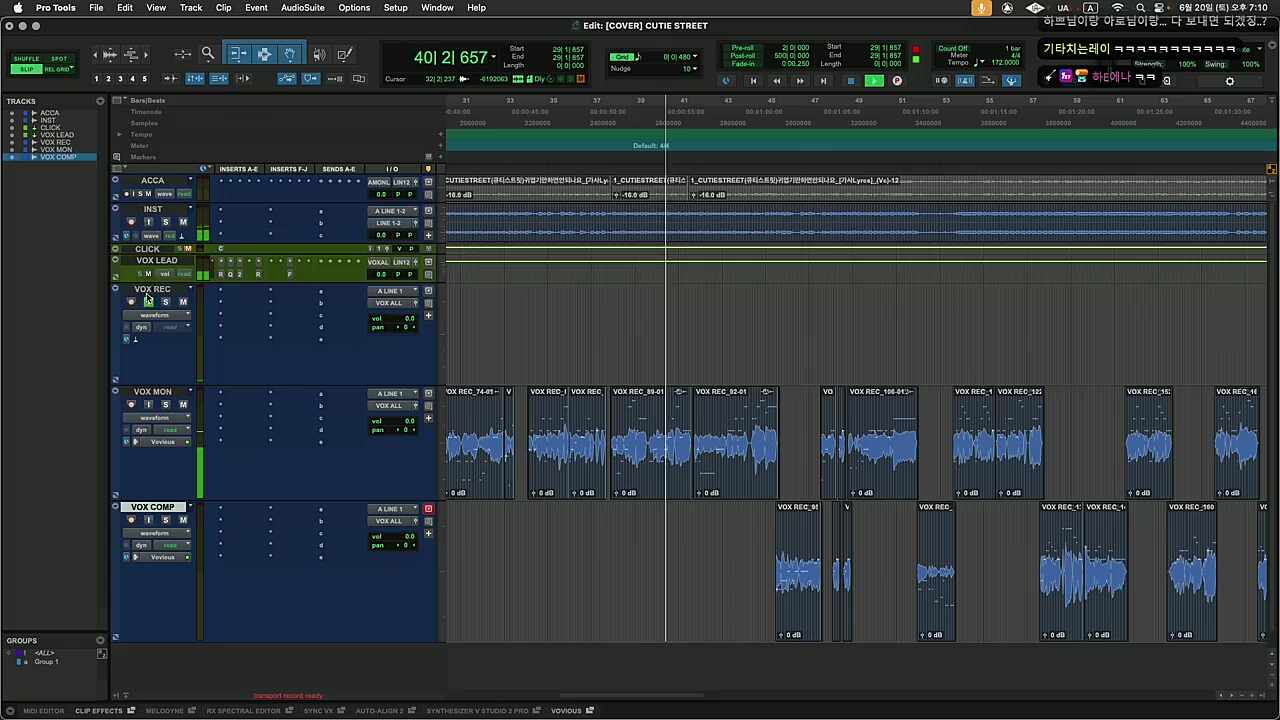Screen dimensions: 1280x720
Task: Toggle Link Timeline and Edit Selection
Action: pyautogui.click(x=195, y=78)
